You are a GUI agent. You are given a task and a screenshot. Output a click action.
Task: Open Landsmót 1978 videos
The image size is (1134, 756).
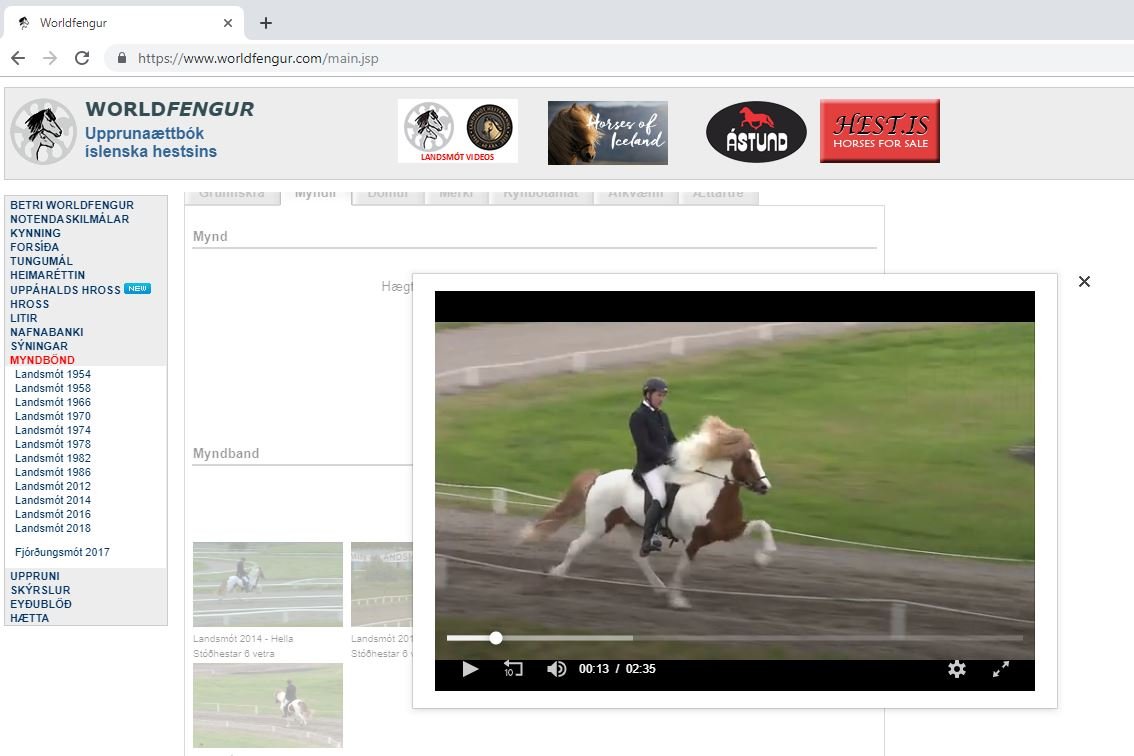[x=53, y=444]
